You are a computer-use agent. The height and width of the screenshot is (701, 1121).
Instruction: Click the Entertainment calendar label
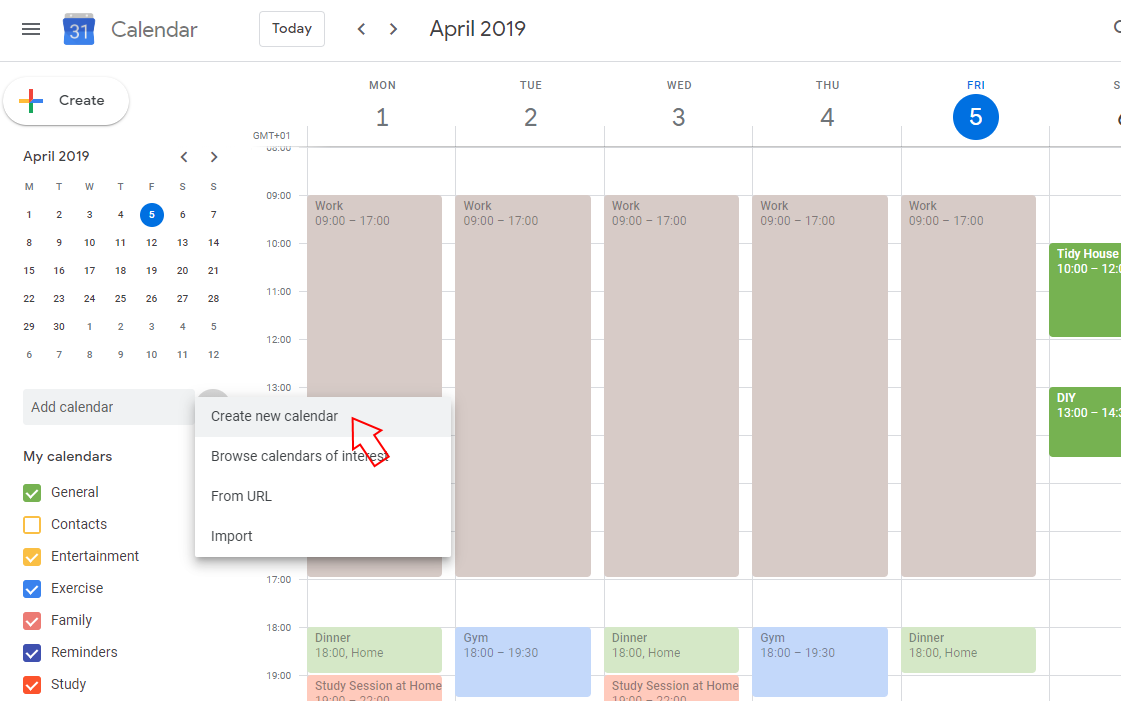click(x=95, y=556)
